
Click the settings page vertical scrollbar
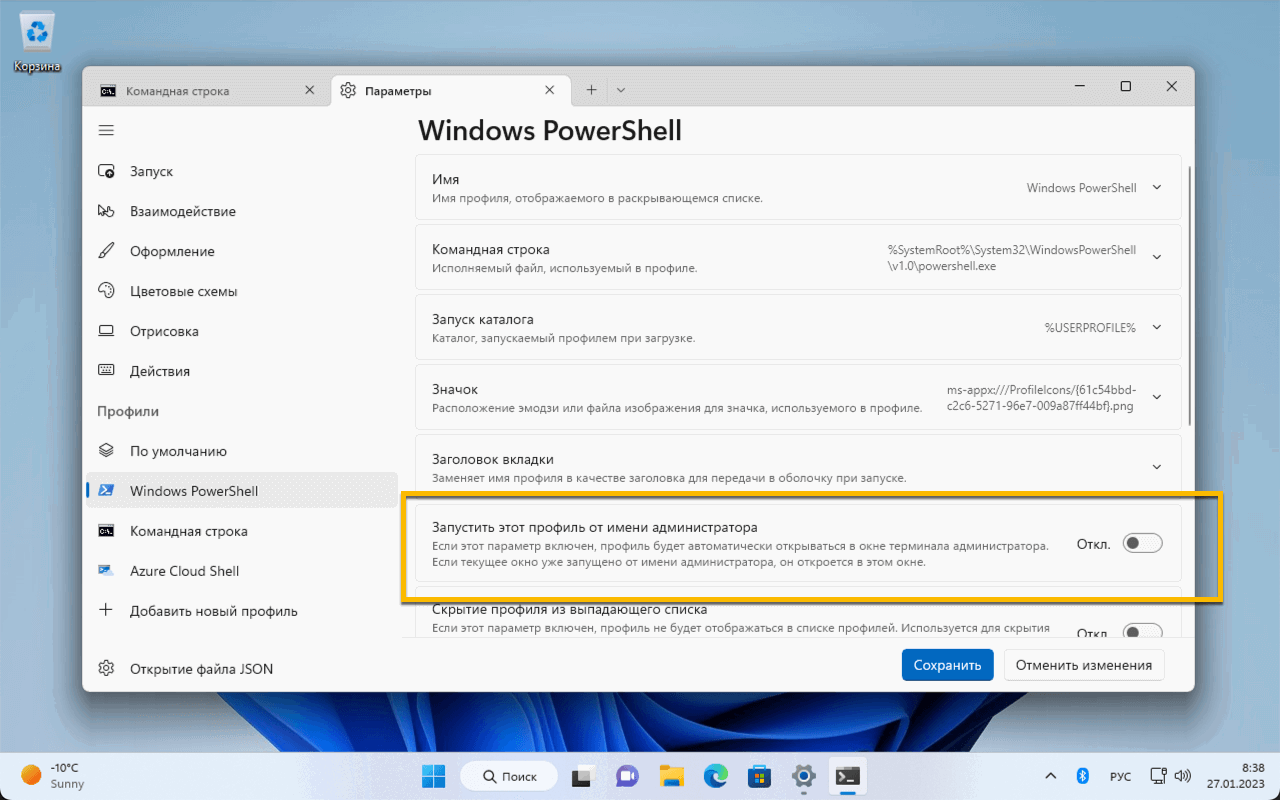[x=1188, y=295]
